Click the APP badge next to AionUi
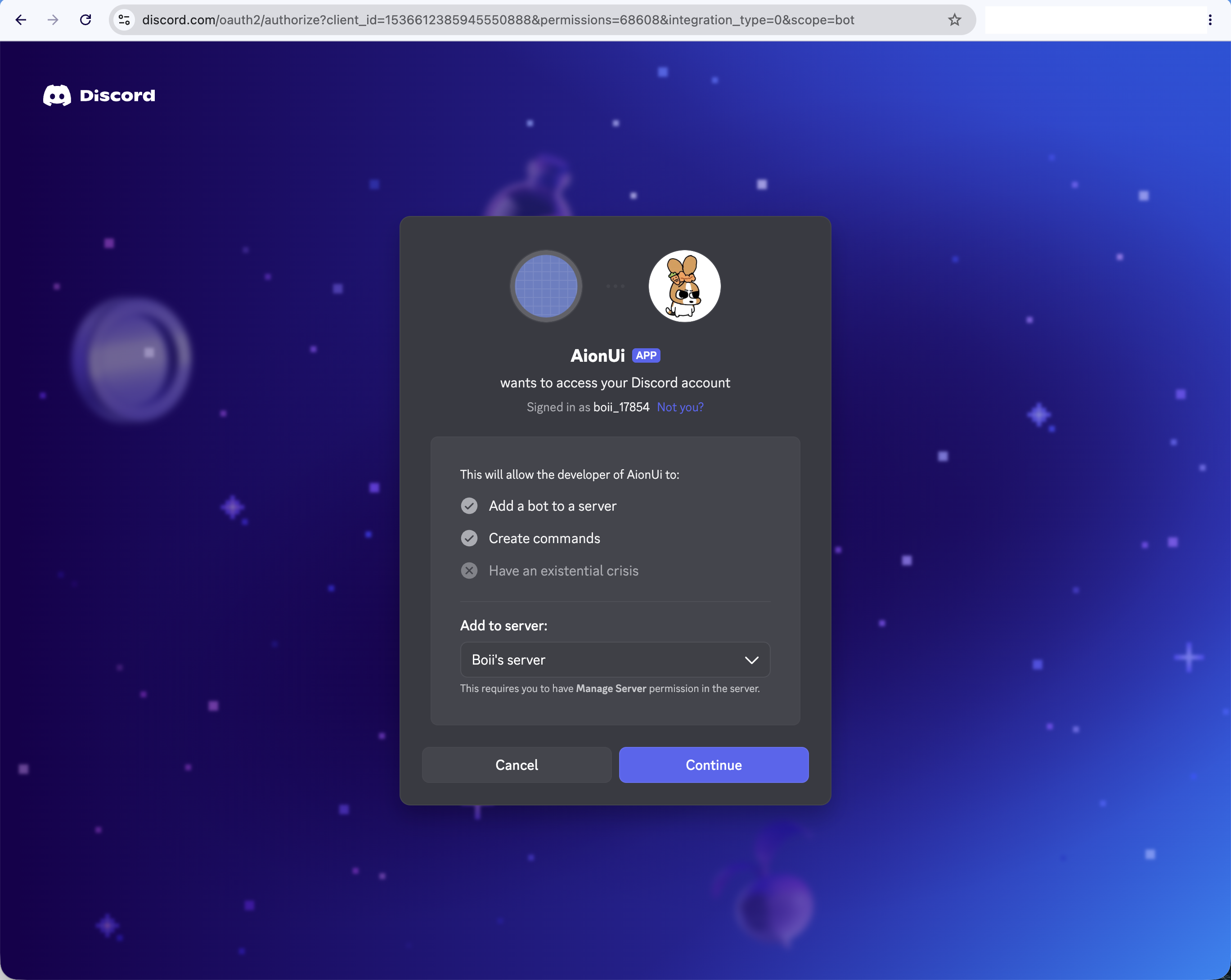This screenshot has width=1231, height=980. click(646, 355)
